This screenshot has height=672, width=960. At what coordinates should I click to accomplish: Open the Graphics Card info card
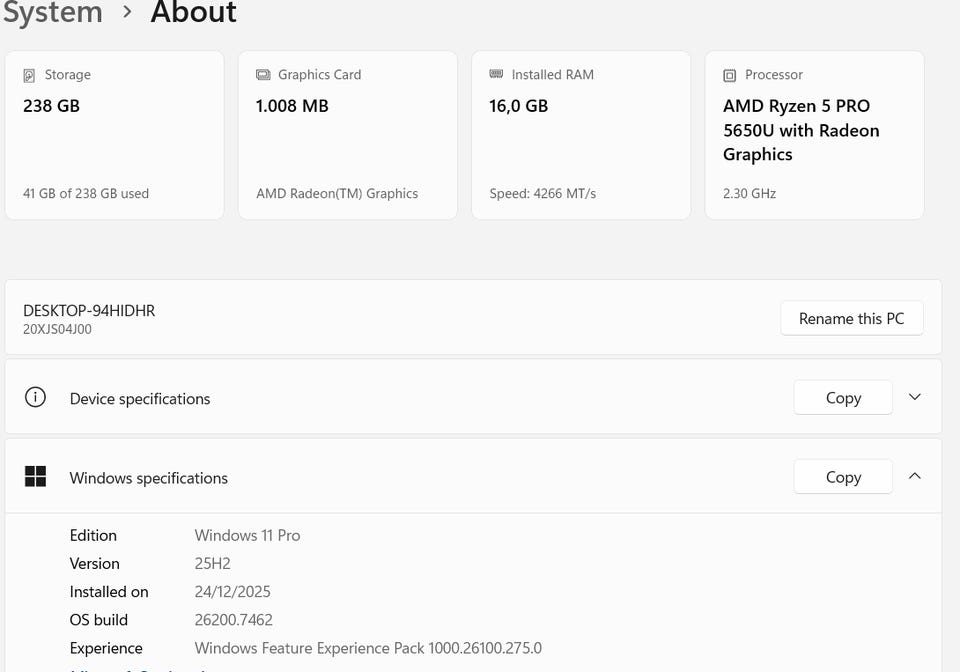coord(347,135)
